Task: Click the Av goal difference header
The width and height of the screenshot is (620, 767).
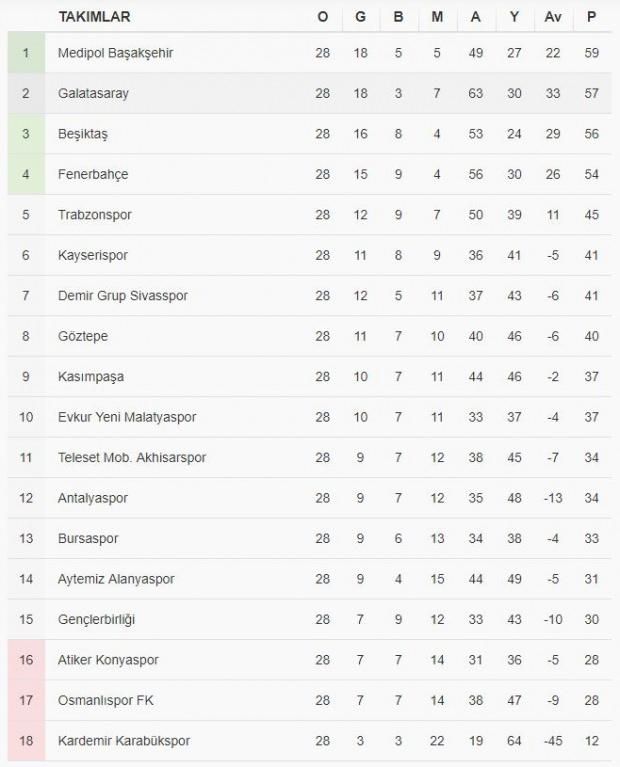Action: [553, 17]
